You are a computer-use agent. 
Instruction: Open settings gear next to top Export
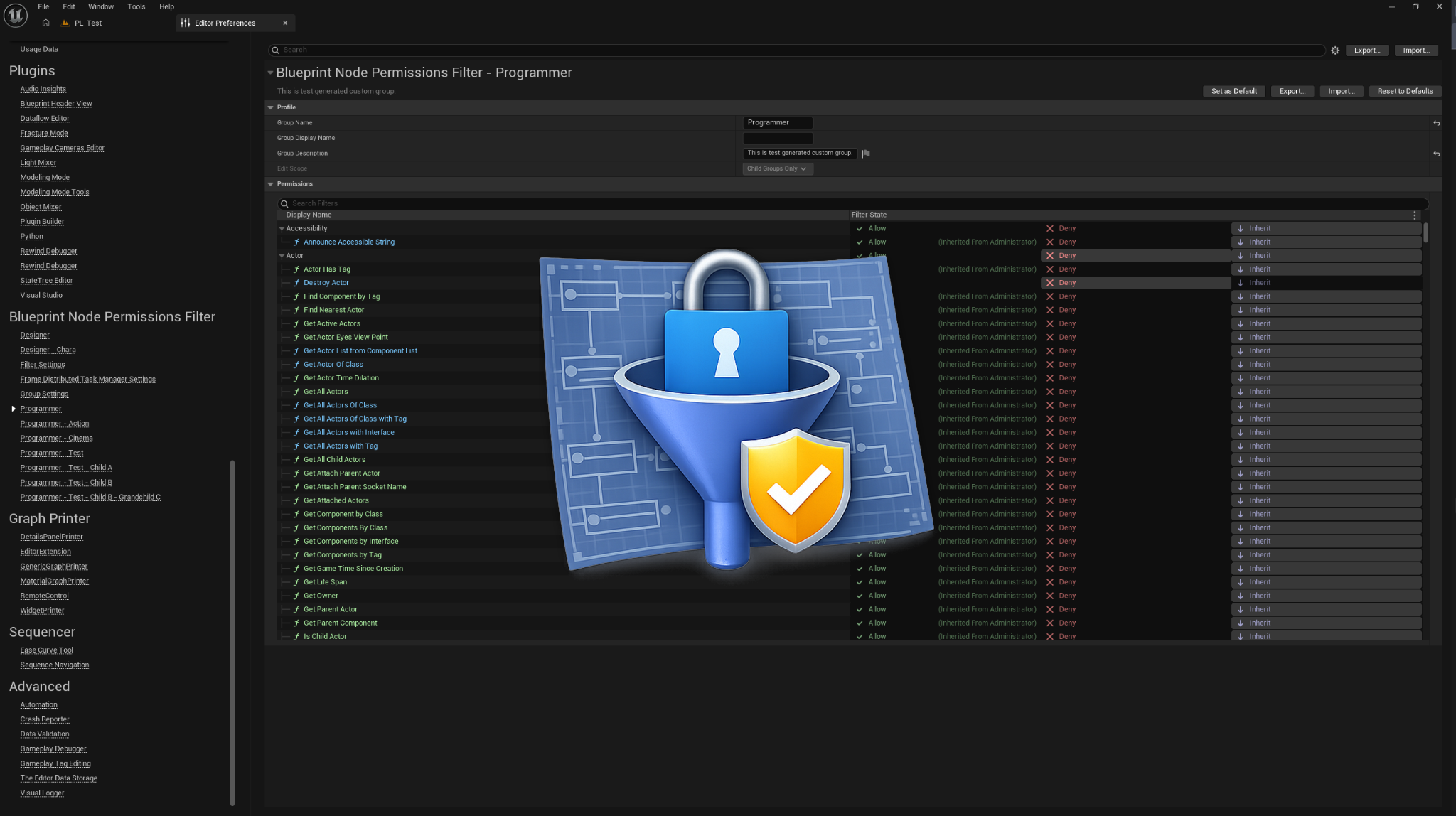1335,50
